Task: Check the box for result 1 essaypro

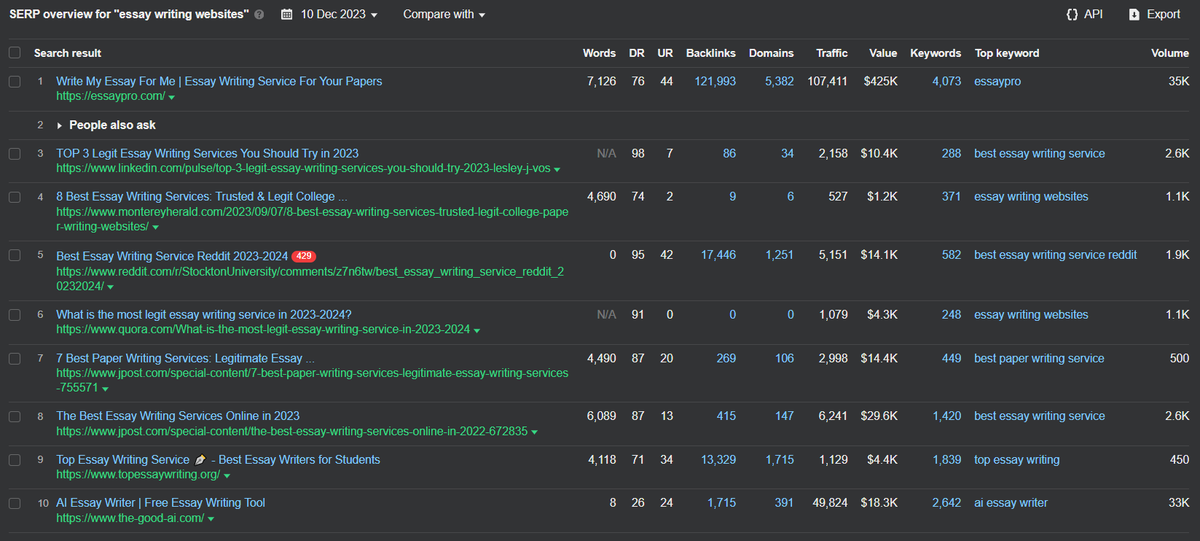Action: [x=14, y=81]
